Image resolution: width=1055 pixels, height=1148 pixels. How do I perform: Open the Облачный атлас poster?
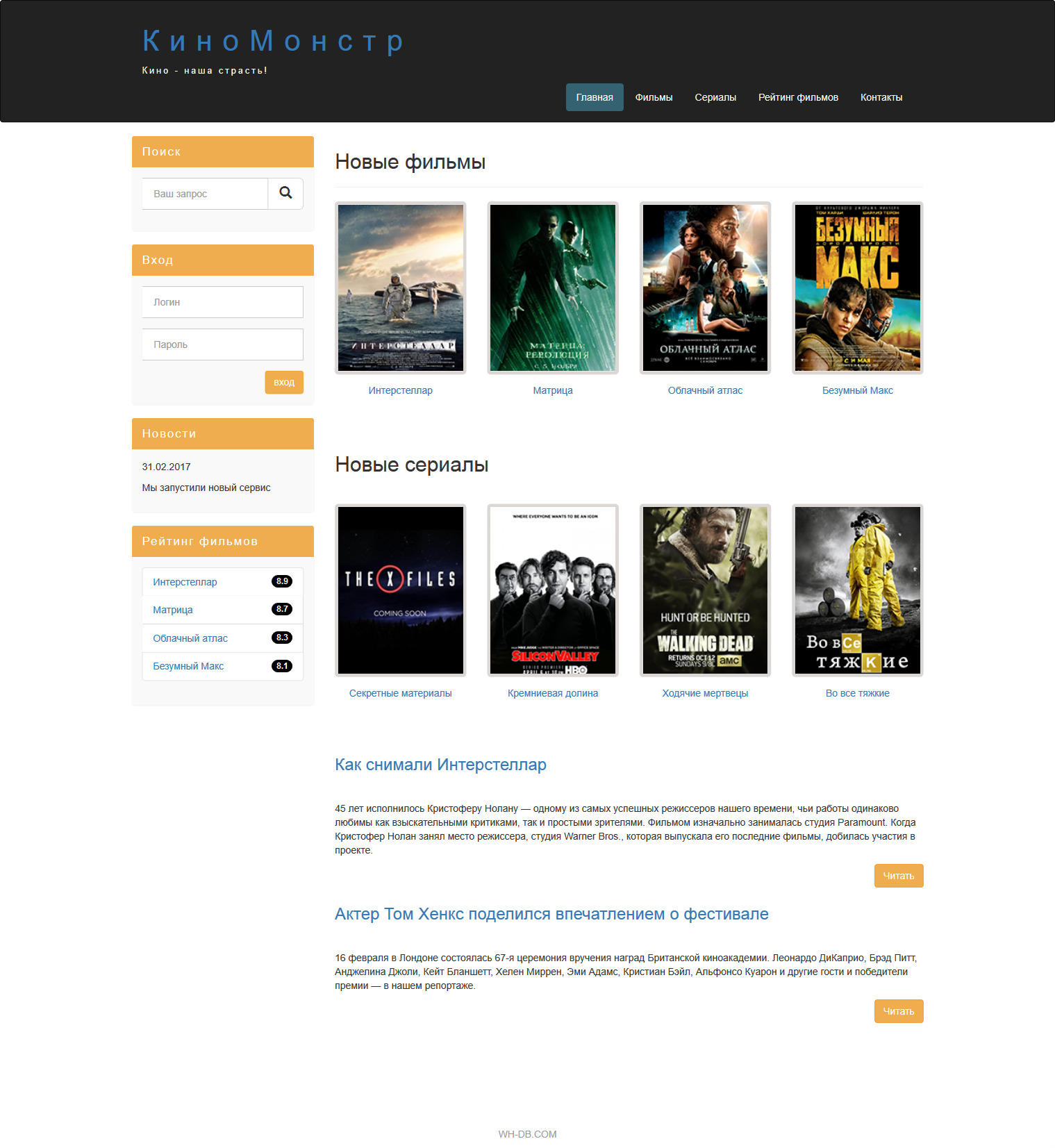pyautogui.click(x=706, y=288)
